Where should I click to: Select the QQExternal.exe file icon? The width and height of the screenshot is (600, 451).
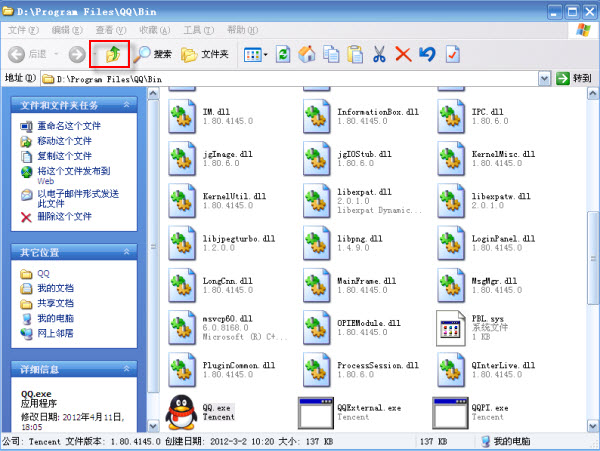316,413
